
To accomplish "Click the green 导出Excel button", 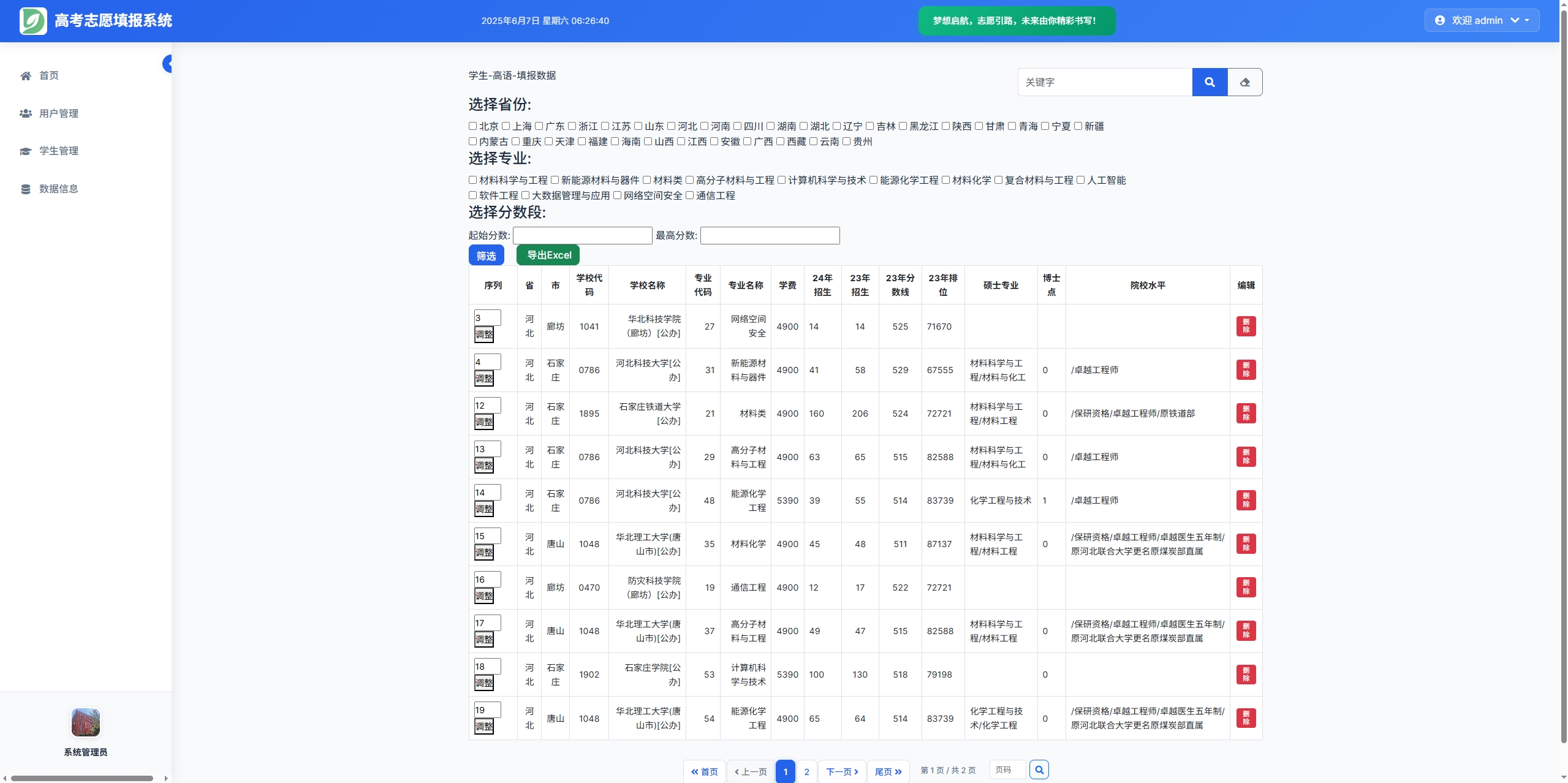I will point(548,255).
